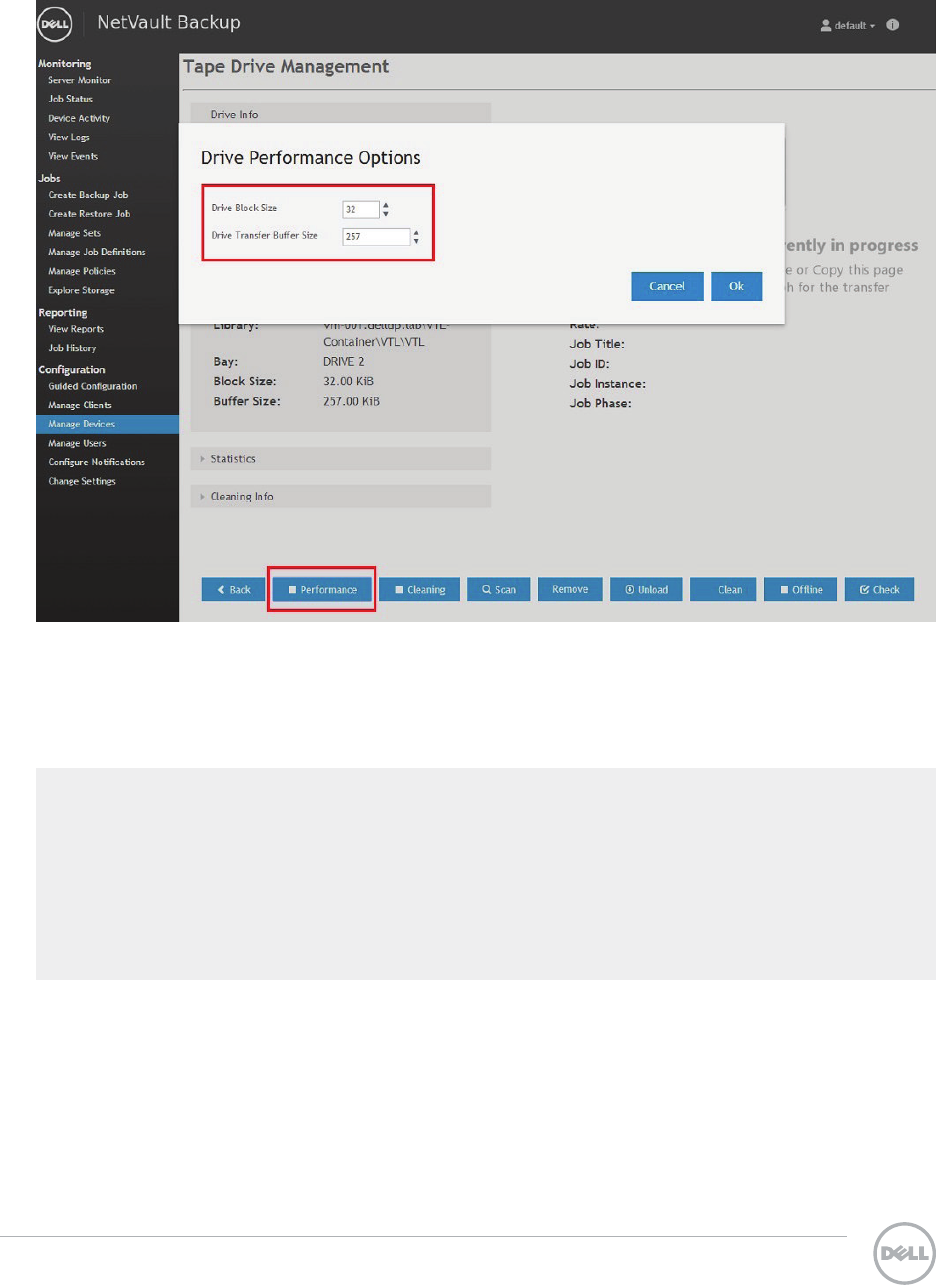This screenshot has width=936, height=1285.
Task: Collapse the Drive Info section header
Action: click(340, 113)
